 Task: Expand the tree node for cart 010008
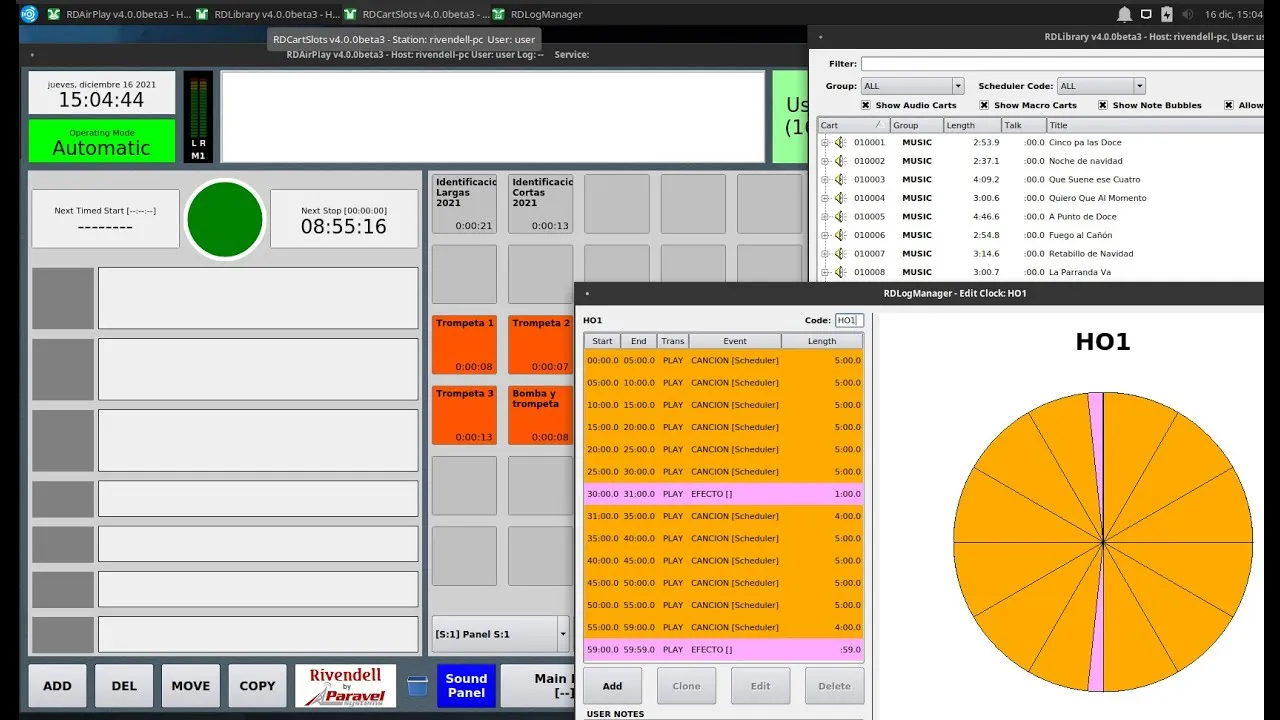(x=825, y=272)
